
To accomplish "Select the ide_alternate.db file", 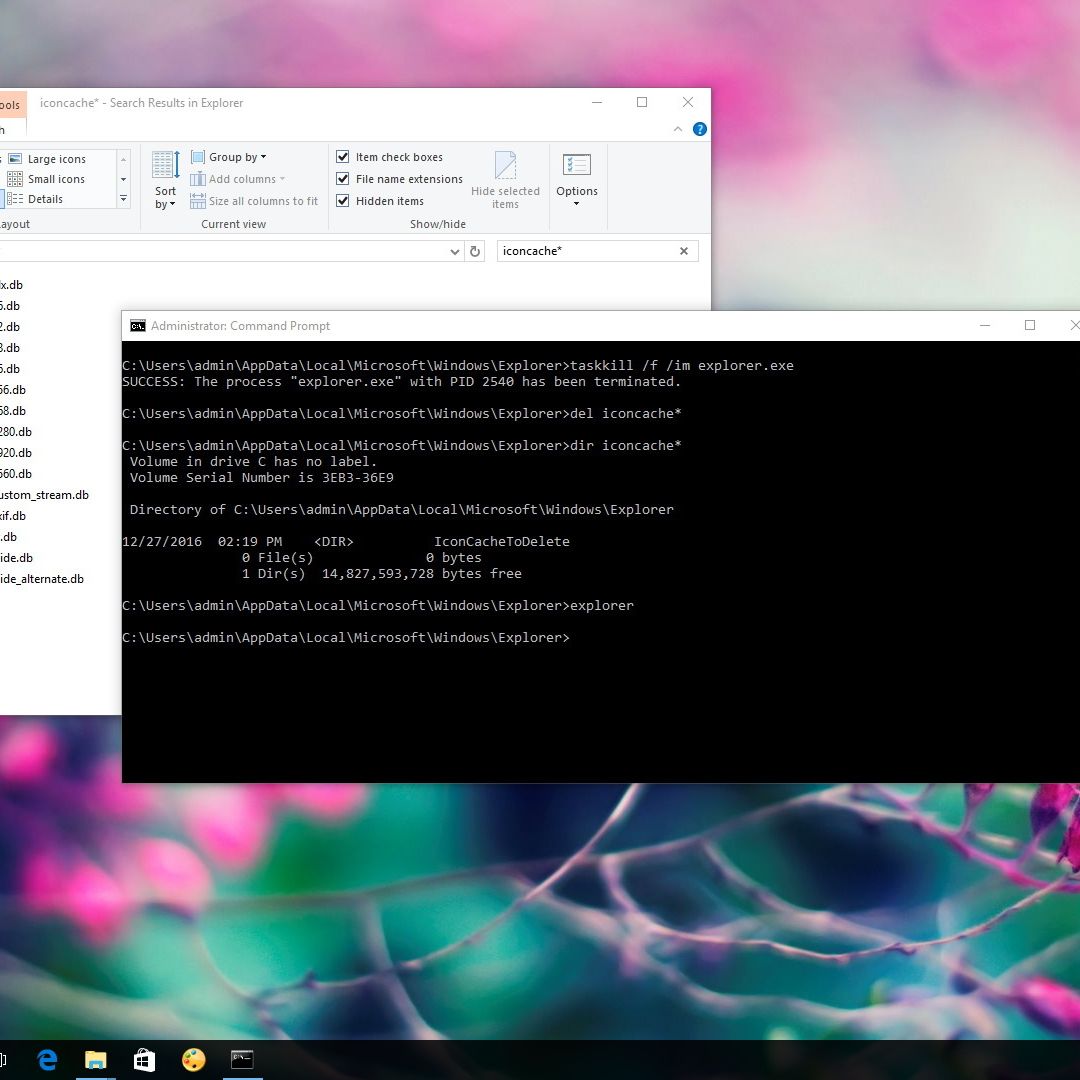I will [42, 579].
